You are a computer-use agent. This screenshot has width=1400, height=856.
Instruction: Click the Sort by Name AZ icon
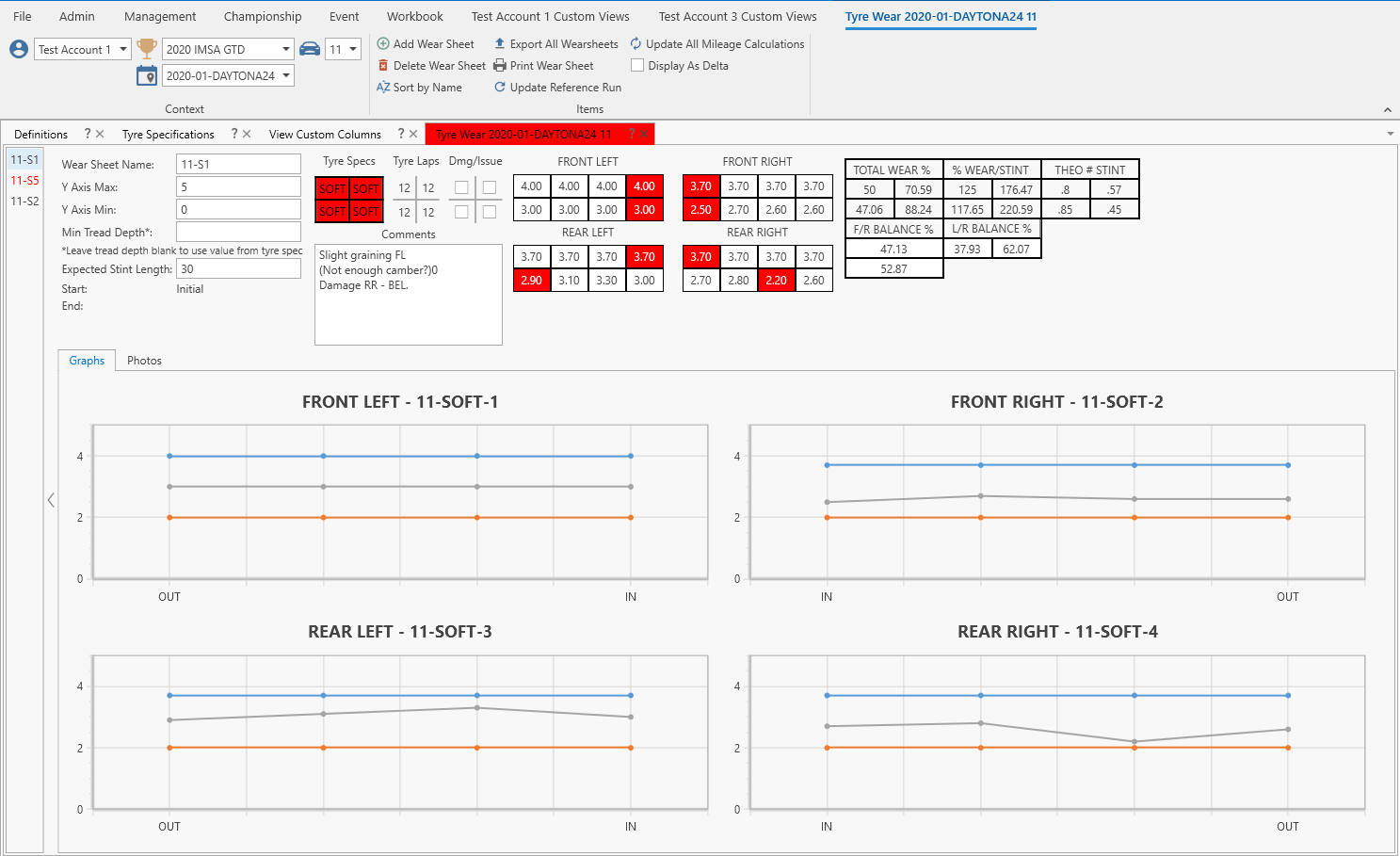click(x=383, y=88)
